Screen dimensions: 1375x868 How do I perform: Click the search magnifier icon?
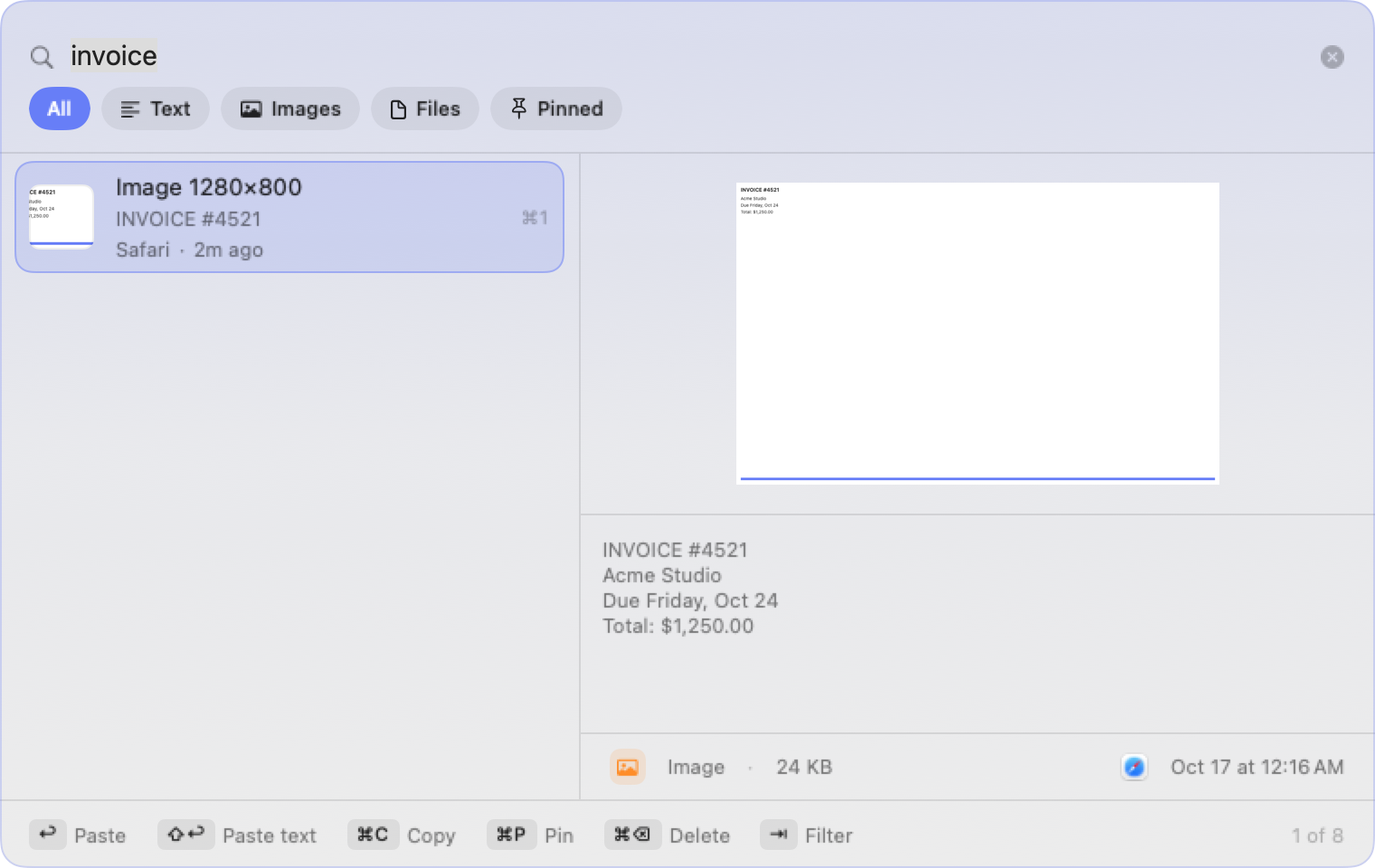coord(42,57)
